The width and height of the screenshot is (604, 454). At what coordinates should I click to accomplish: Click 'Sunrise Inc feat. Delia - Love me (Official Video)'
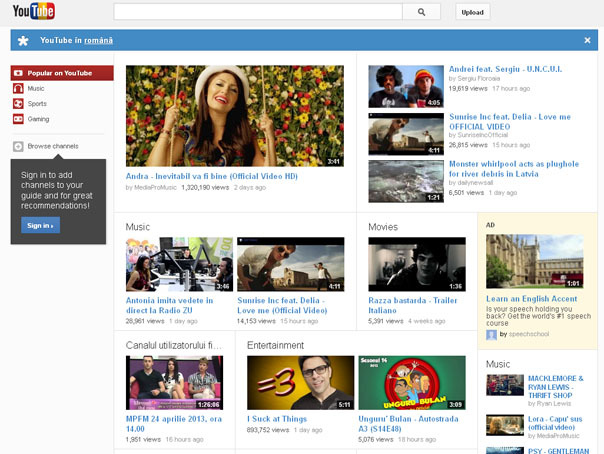(282, 305)
